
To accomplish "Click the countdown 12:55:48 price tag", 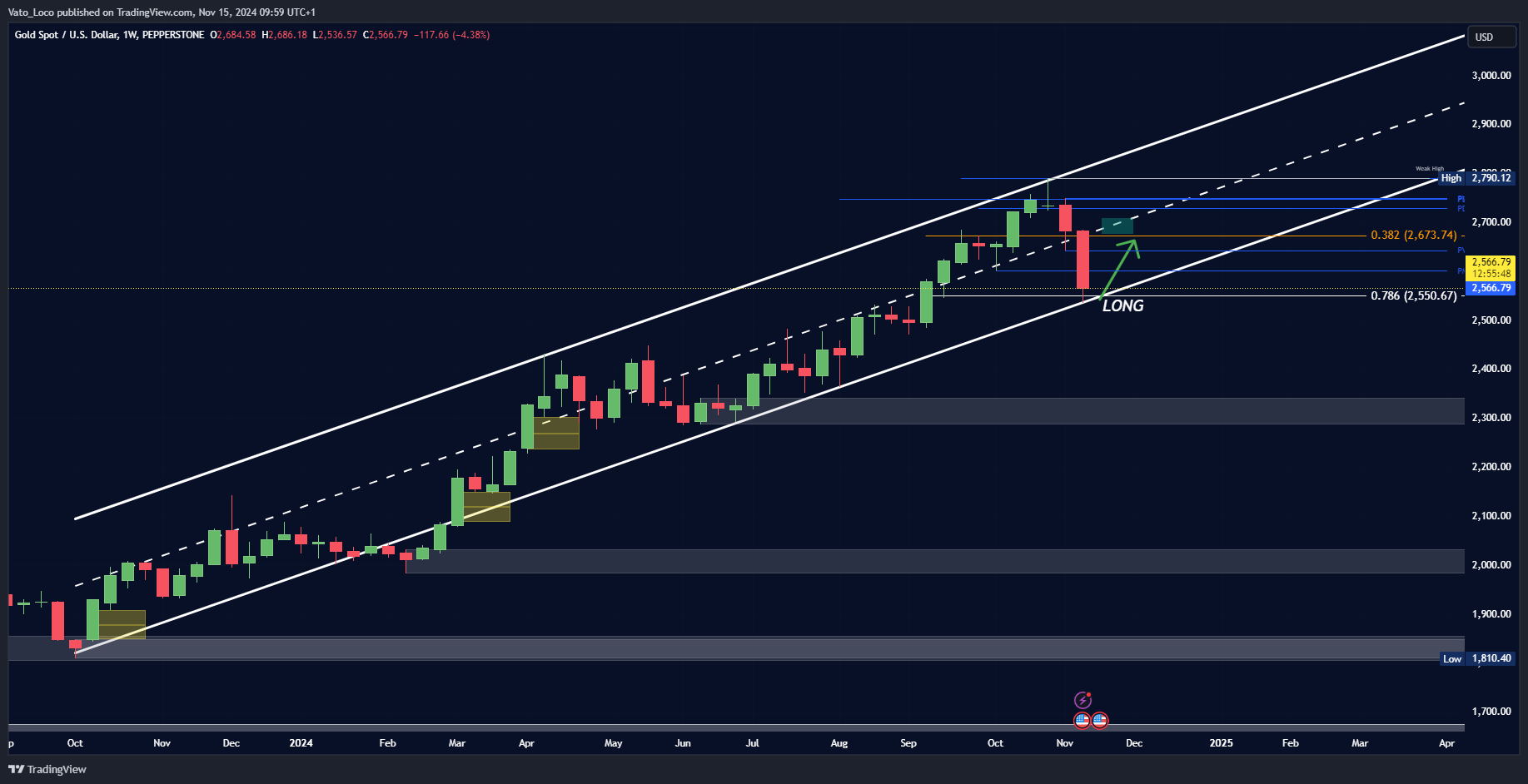I will tap(1491, 273).
